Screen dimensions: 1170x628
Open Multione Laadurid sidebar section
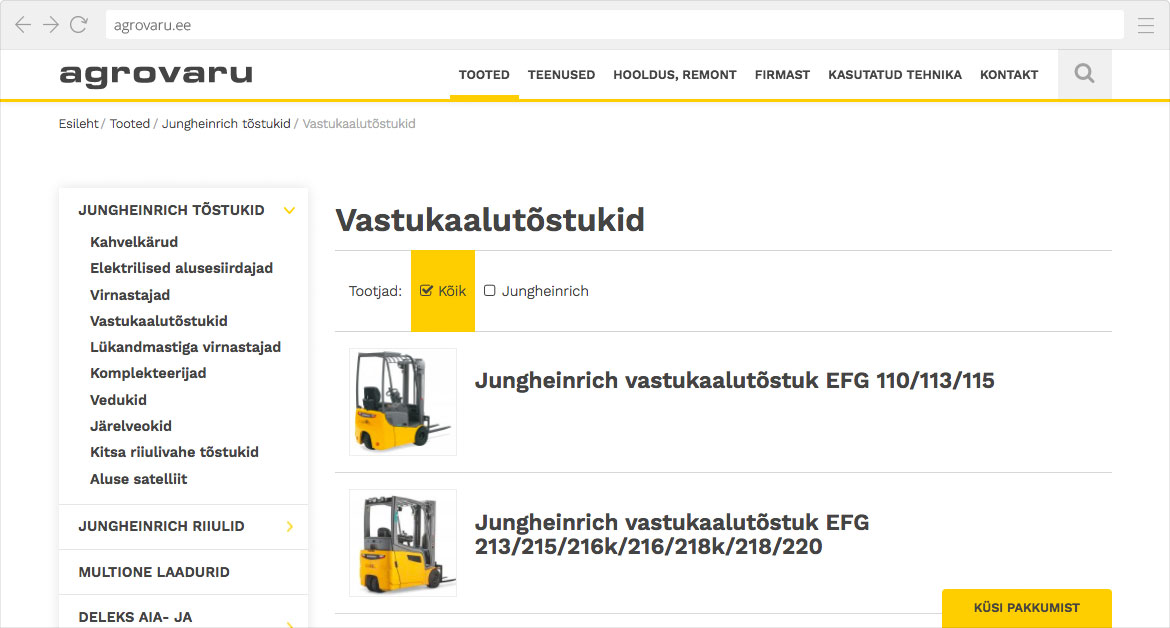154,572
